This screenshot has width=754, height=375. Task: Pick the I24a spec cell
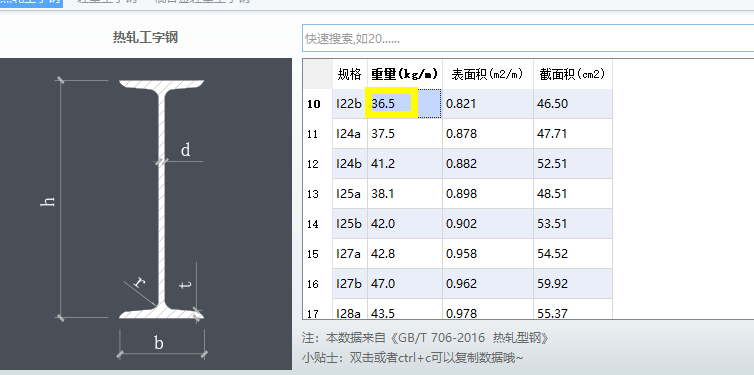[x=350, y=134]
